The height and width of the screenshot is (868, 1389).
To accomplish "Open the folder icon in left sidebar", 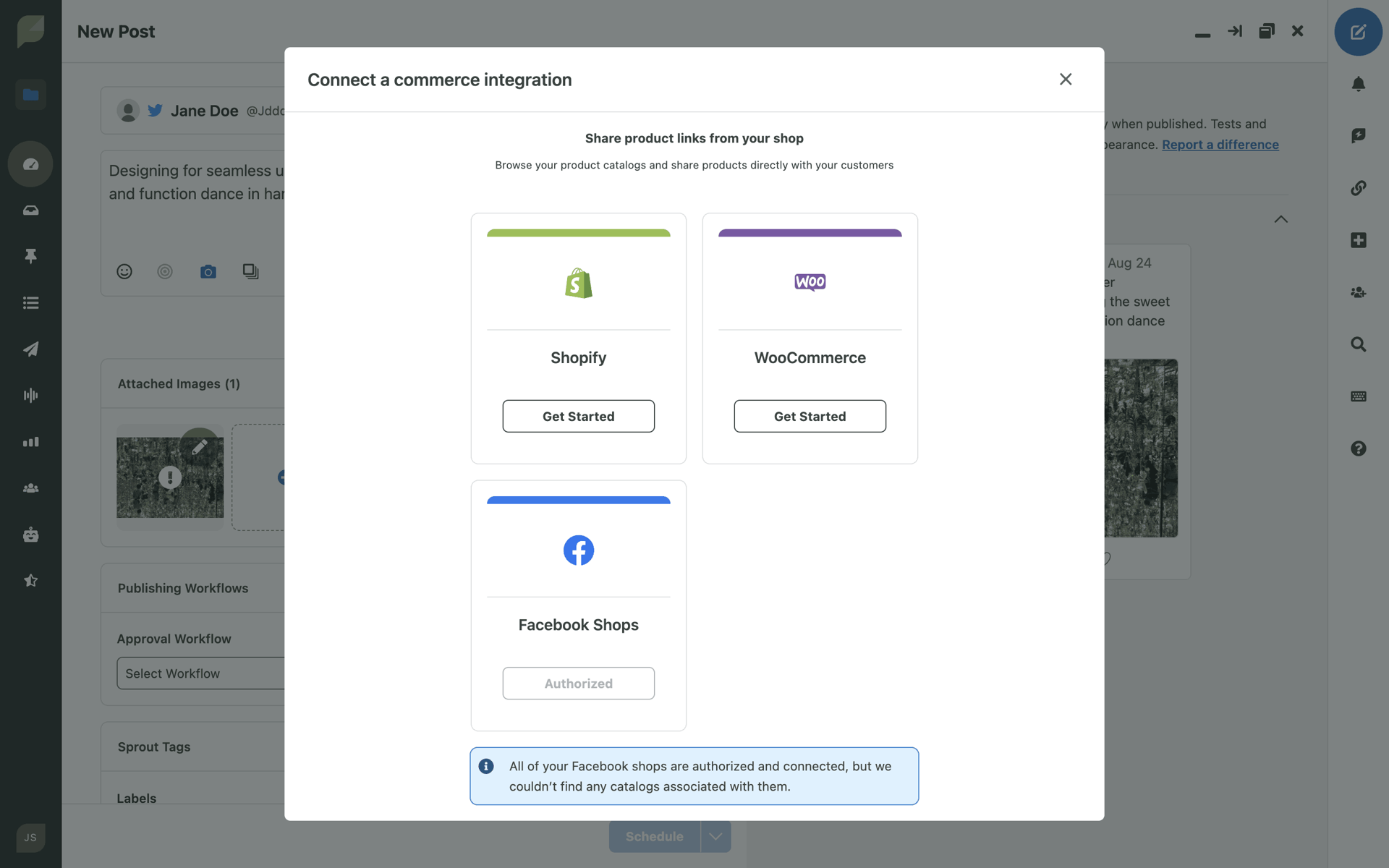I will [30, 95].
